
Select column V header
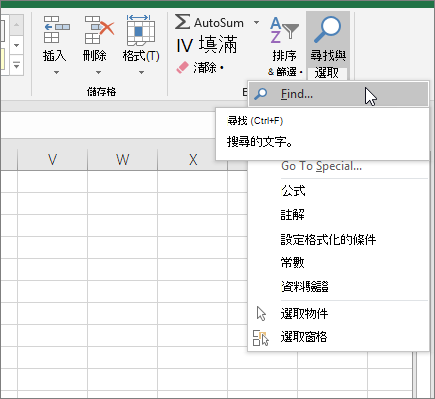coord(52,160)
